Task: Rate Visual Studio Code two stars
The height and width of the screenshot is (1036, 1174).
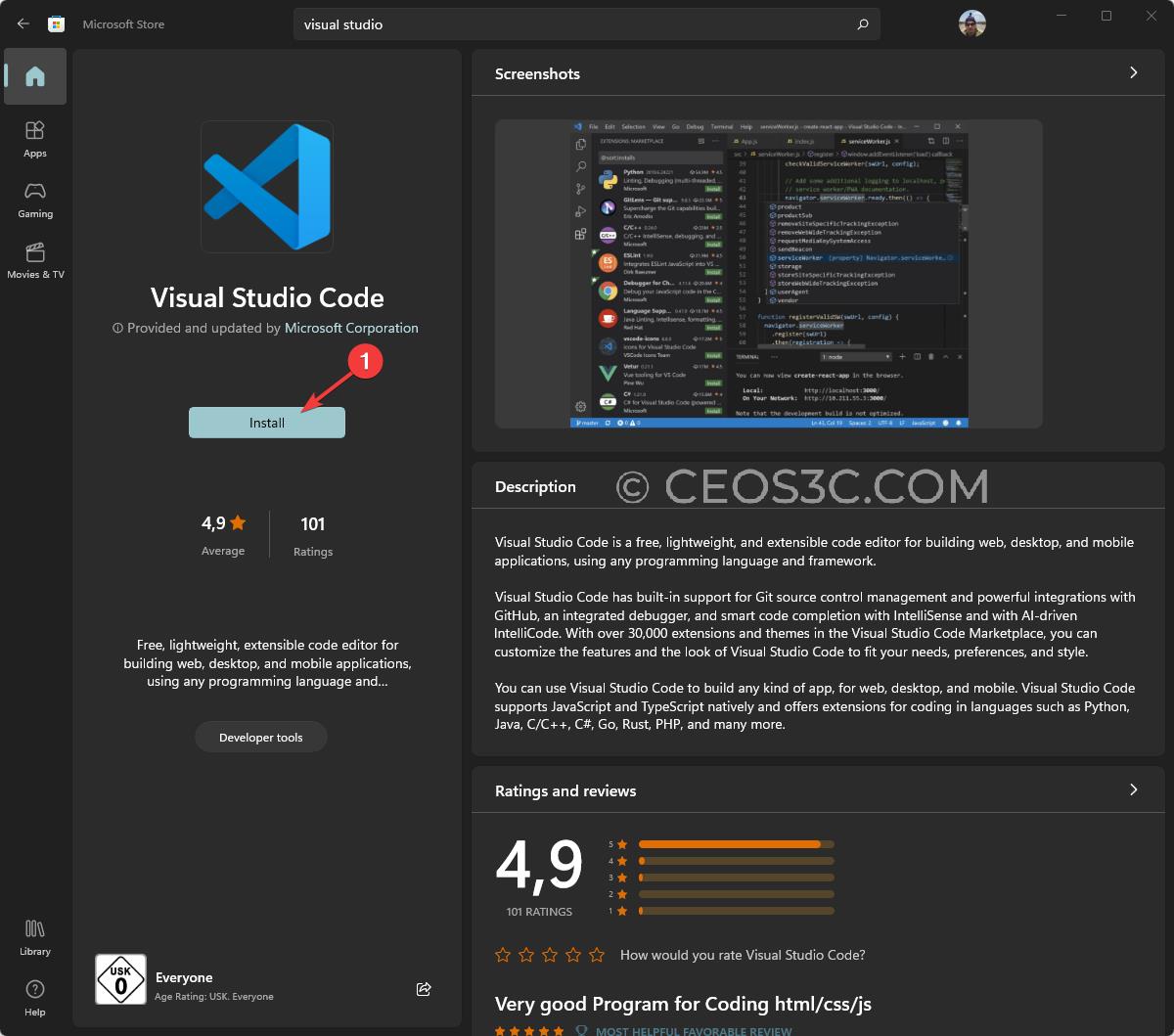Action: tap(526, 955)
